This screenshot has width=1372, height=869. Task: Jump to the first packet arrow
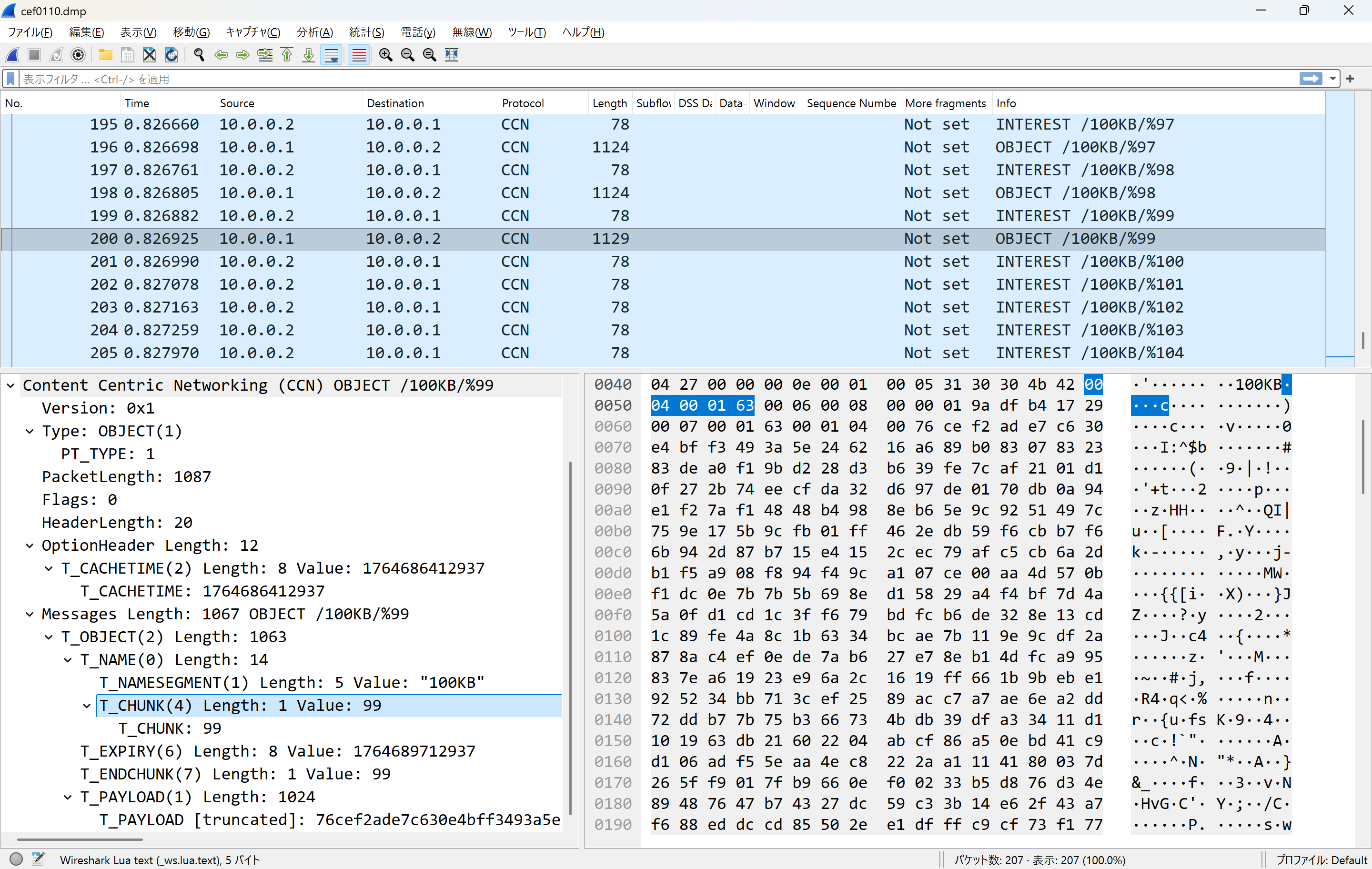(x=287, y=55)
